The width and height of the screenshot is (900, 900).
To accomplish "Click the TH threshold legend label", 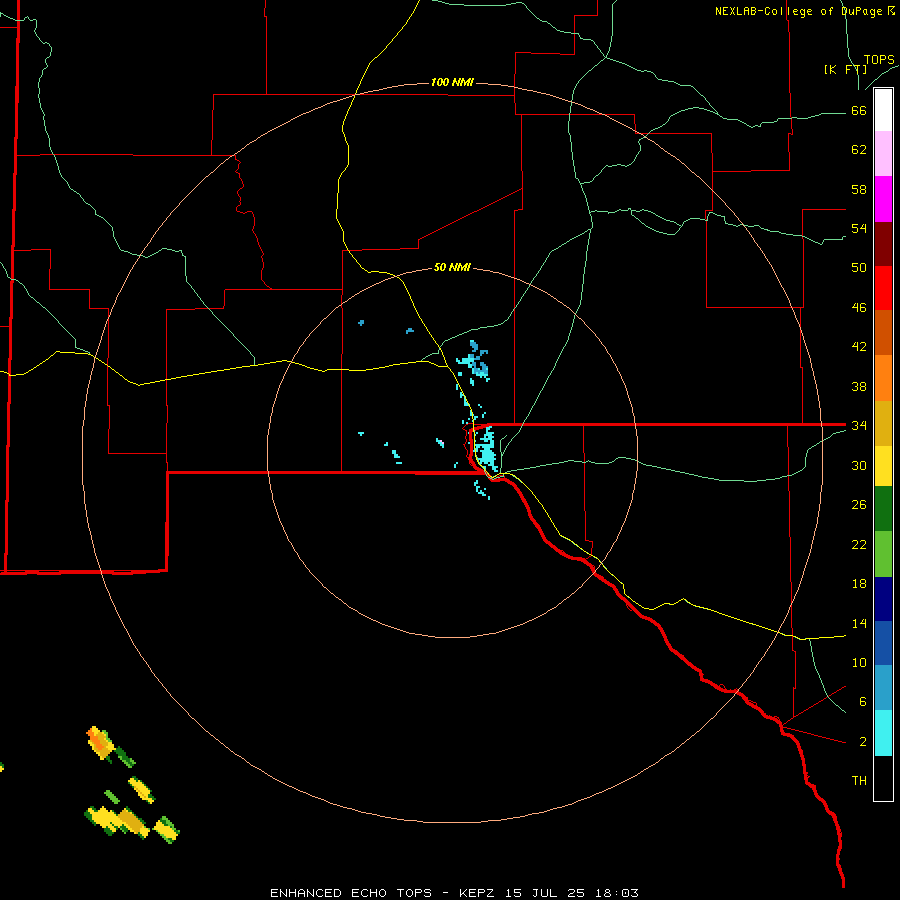I will (x=859, y=781).
